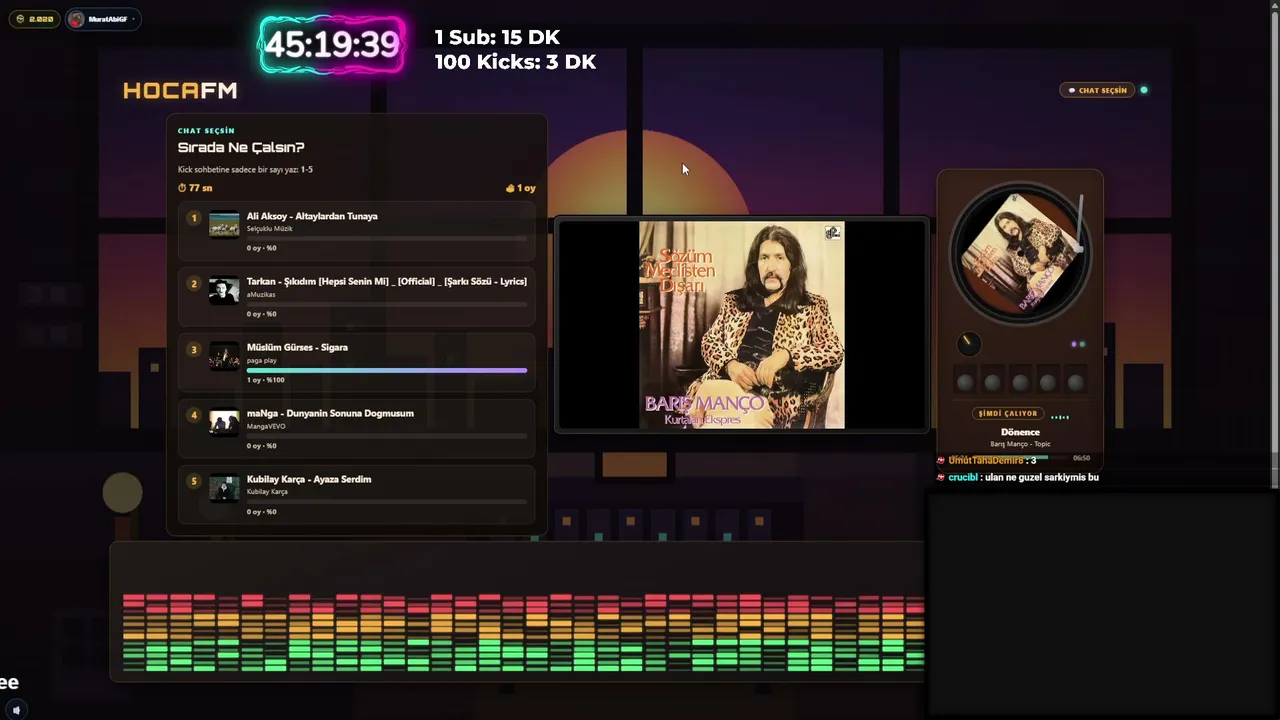Select the number 3 badge for Müslüm Gürses

pos(194,350)
